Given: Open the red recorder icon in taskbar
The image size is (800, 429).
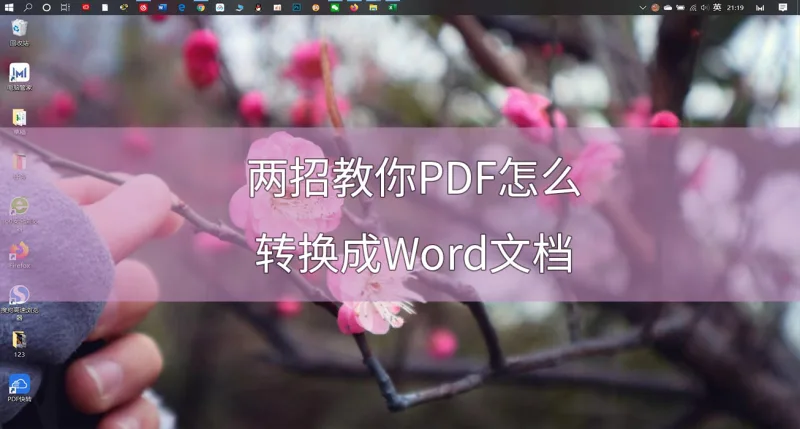Looking at the screenshot, I should point(86,8).
